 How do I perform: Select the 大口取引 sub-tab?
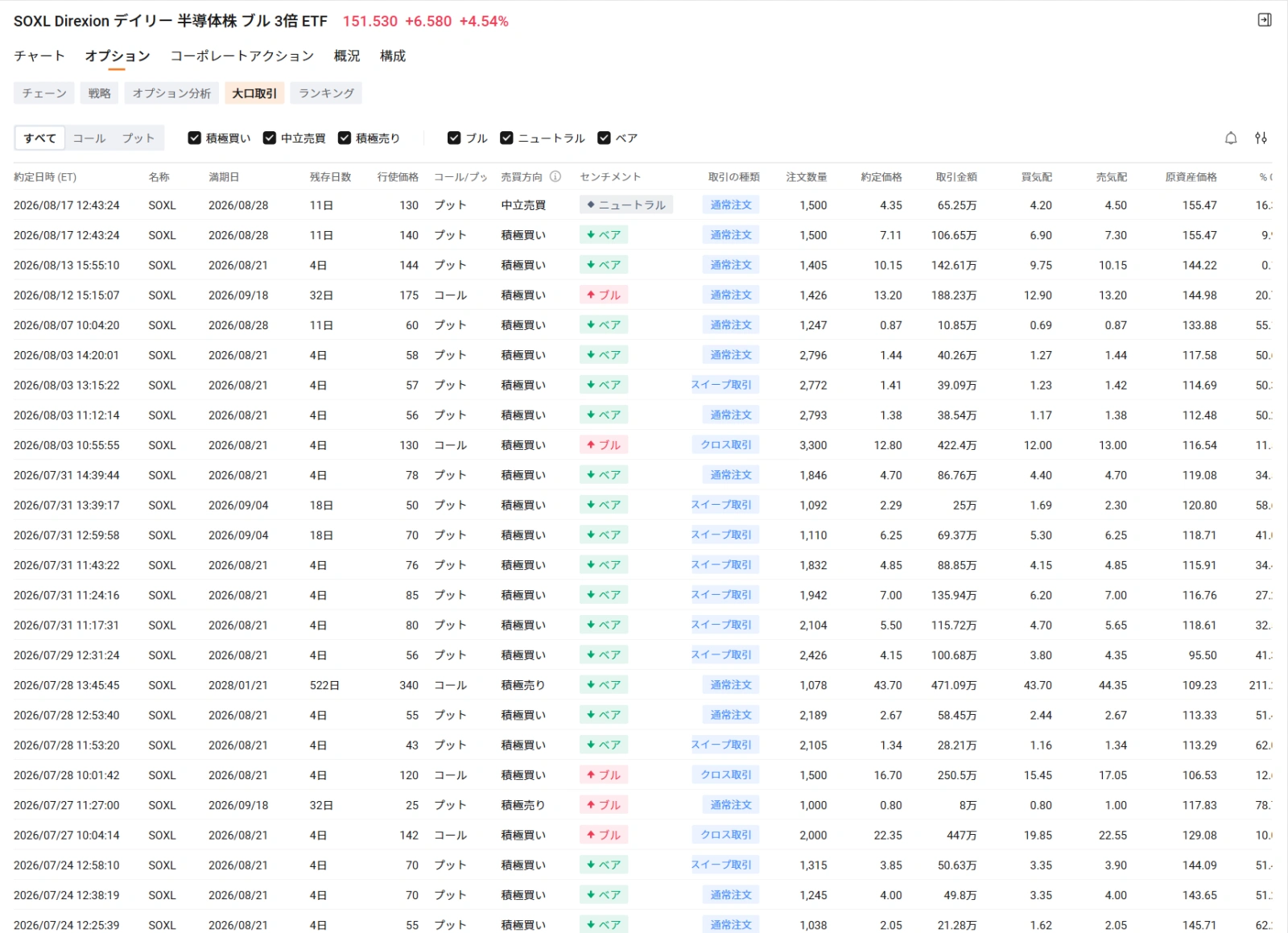click(x=254, y=93)
